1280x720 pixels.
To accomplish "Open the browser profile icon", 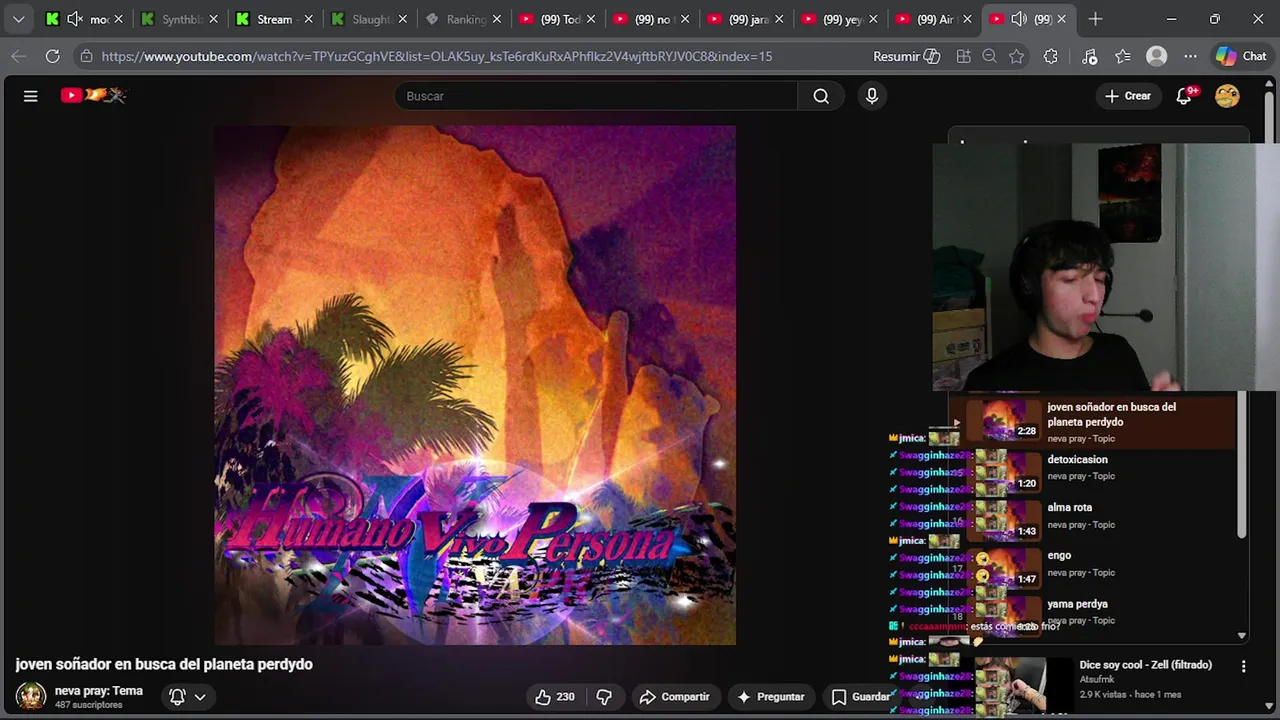I will click(1157, 56).
